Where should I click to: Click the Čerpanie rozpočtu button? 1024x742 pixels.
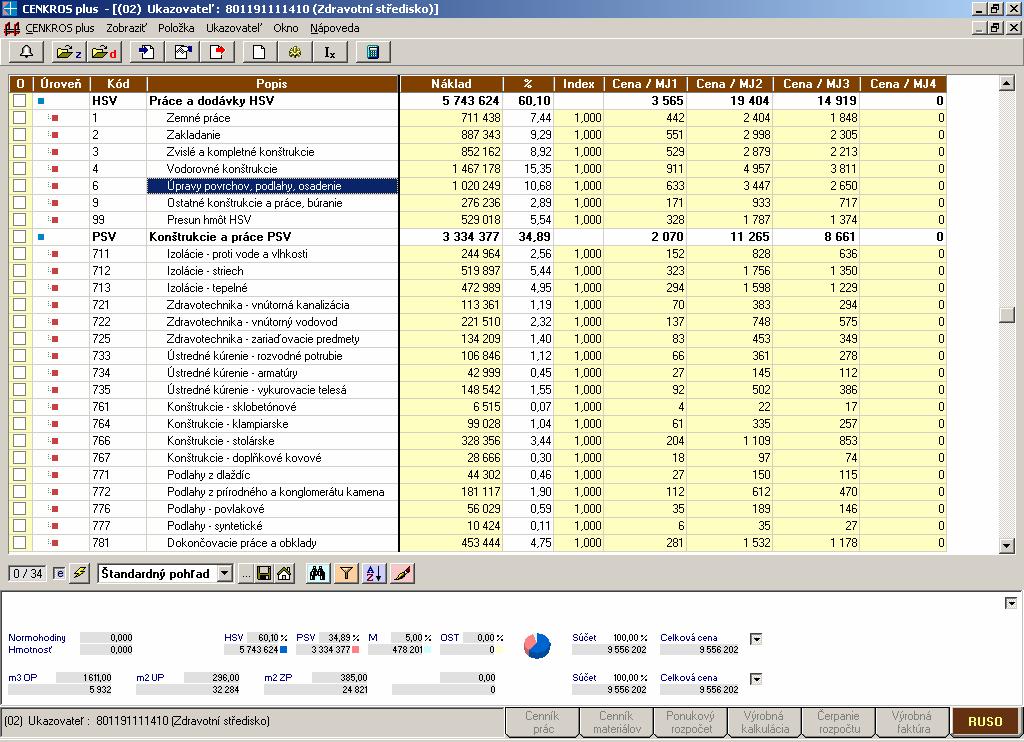tap(838, 722)
